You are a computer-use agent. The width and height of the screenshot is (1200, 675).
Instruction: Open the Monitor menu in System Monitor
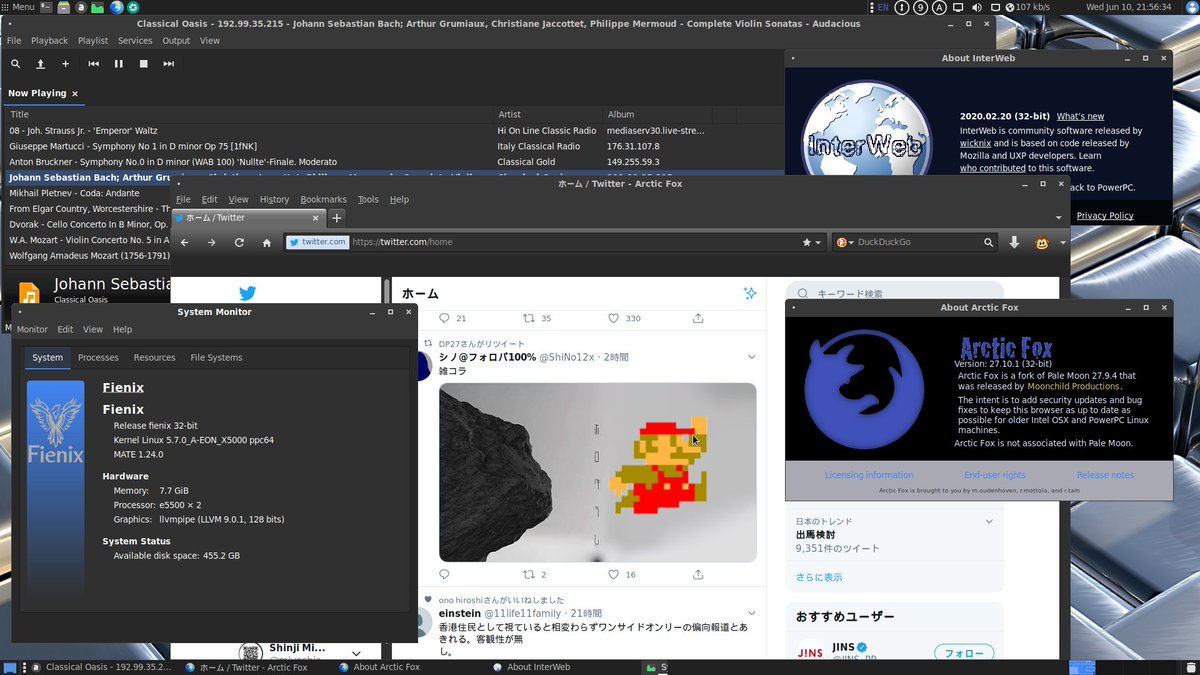coord(32,329)
